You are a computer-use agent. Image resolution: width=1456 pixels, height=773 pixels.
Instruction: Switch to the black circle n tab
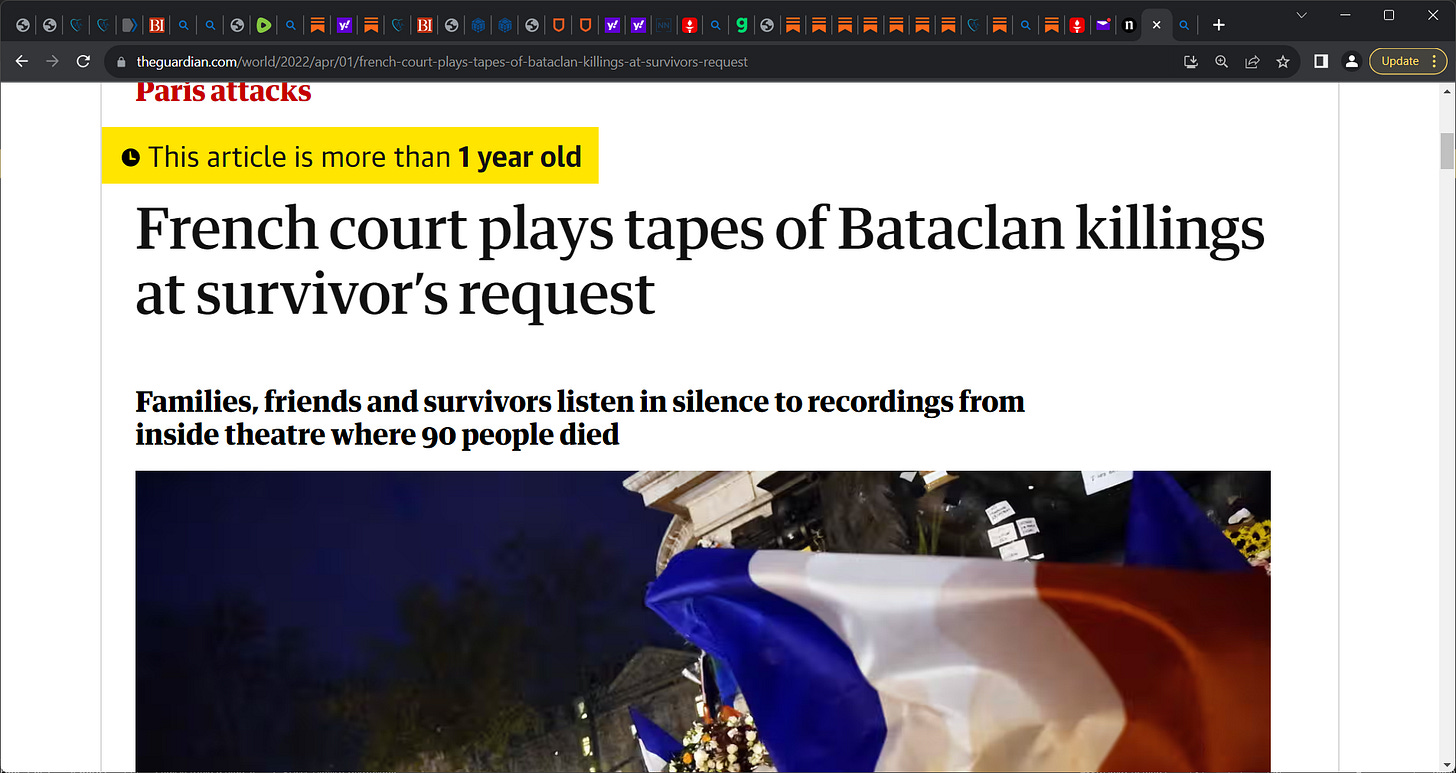click(1129, 25)
